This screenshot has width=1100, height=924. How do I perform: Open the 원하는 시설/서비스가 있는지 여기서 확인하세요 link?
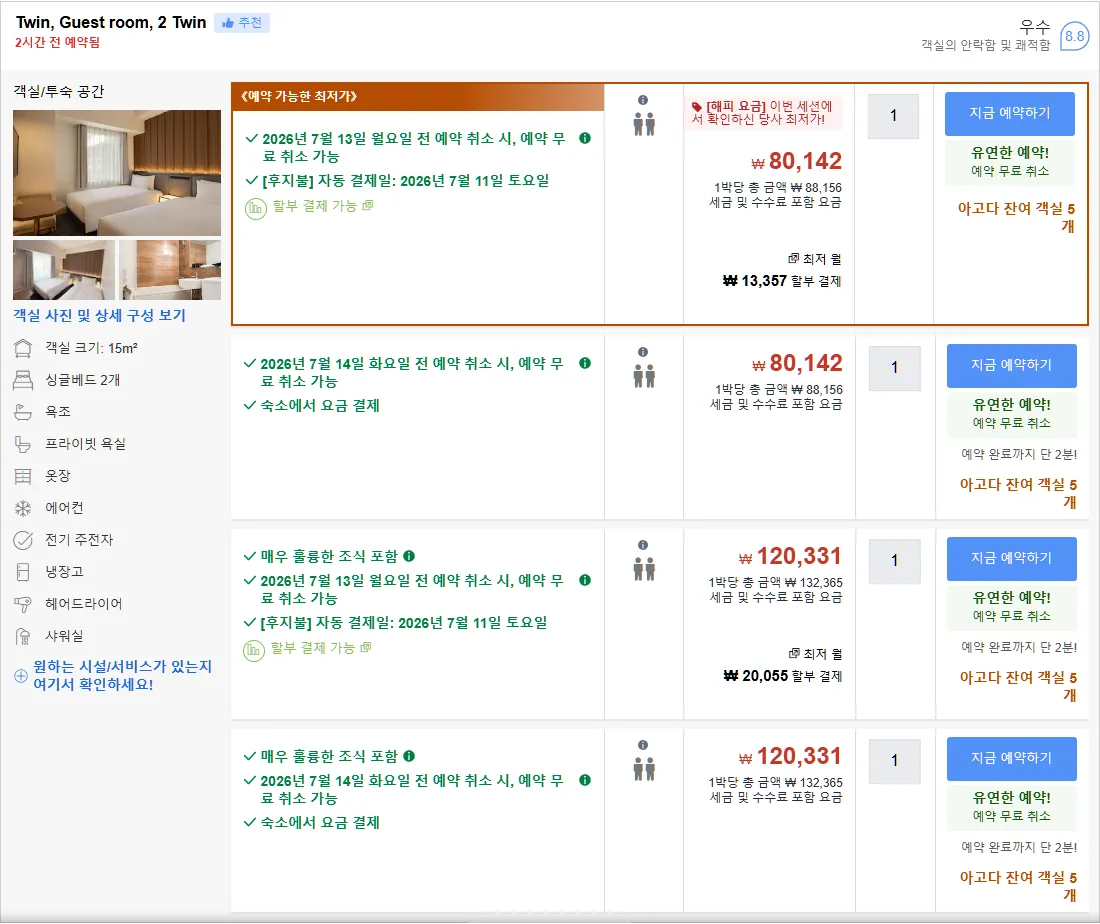coord(123,675)
